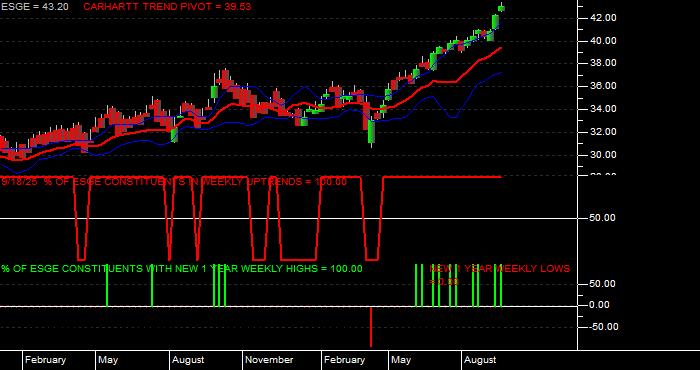
Task: Click the new 1 year weekly highs = 100.00 label
Action: point(182,269)
